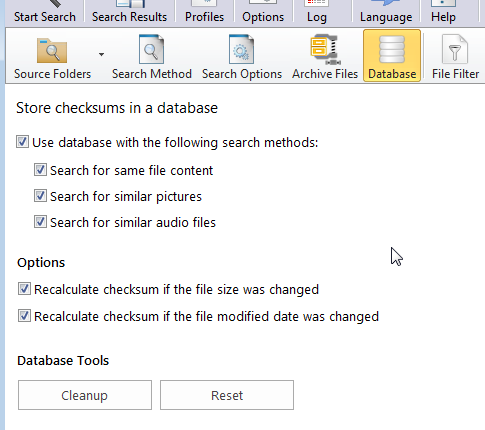Open the Source Folders settings icon
This screenshot has height=430, width=485.
(x=52, y=50)
